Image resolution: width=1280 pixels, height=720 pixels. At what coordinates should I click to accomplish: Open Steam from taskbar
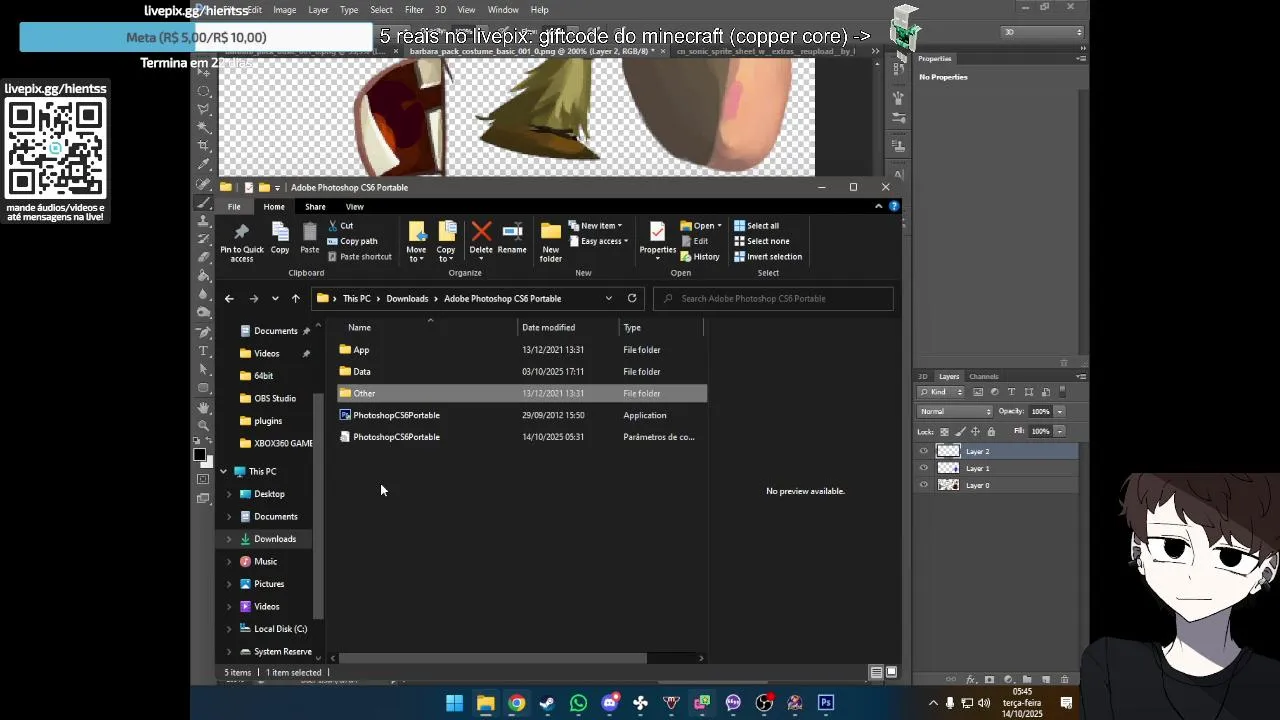[547, 703]
